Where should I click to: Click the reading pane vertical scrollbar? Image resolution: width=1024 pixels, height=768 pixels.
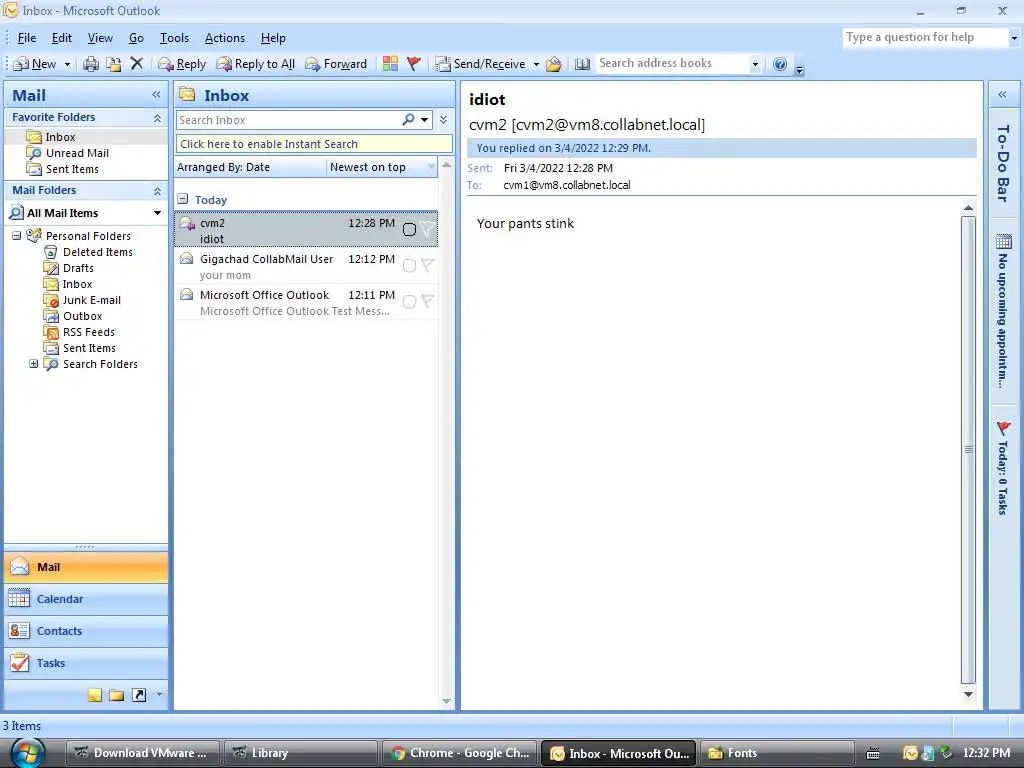968,450
